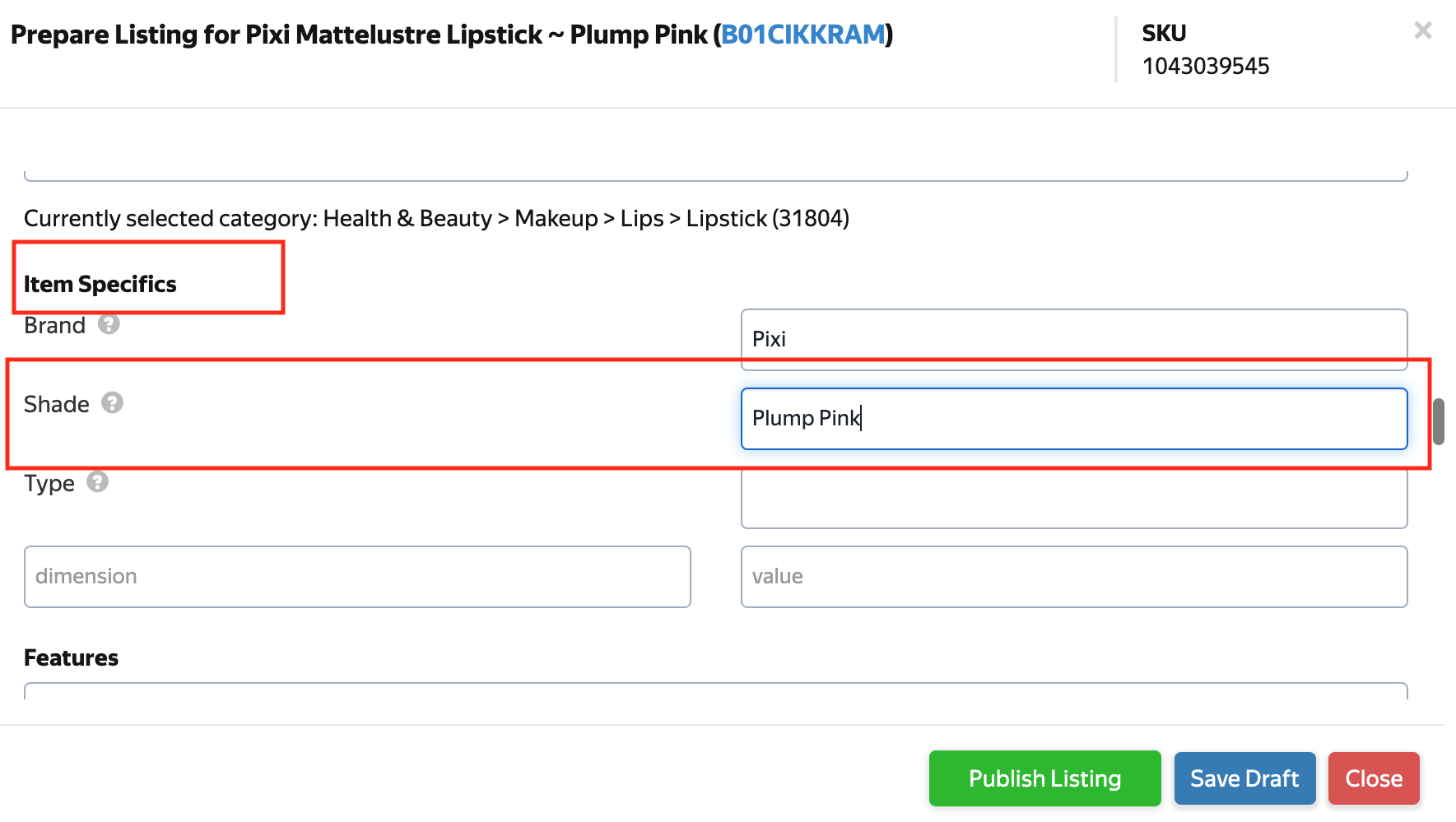Click the Shade field label
The width and height of the screenshot is (1456, 822).
[x=56, y=404]
